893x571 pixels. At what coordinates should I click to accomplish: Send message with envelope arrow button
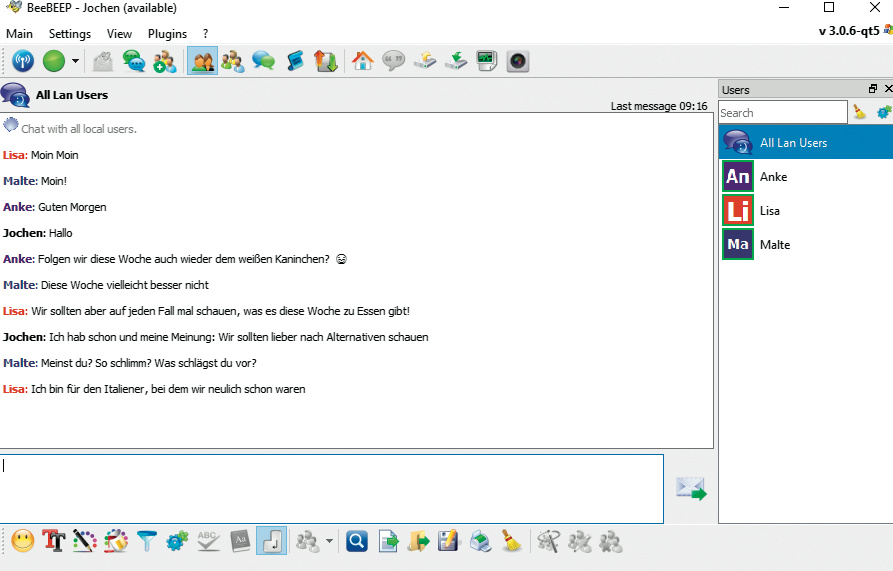point(691,488)
